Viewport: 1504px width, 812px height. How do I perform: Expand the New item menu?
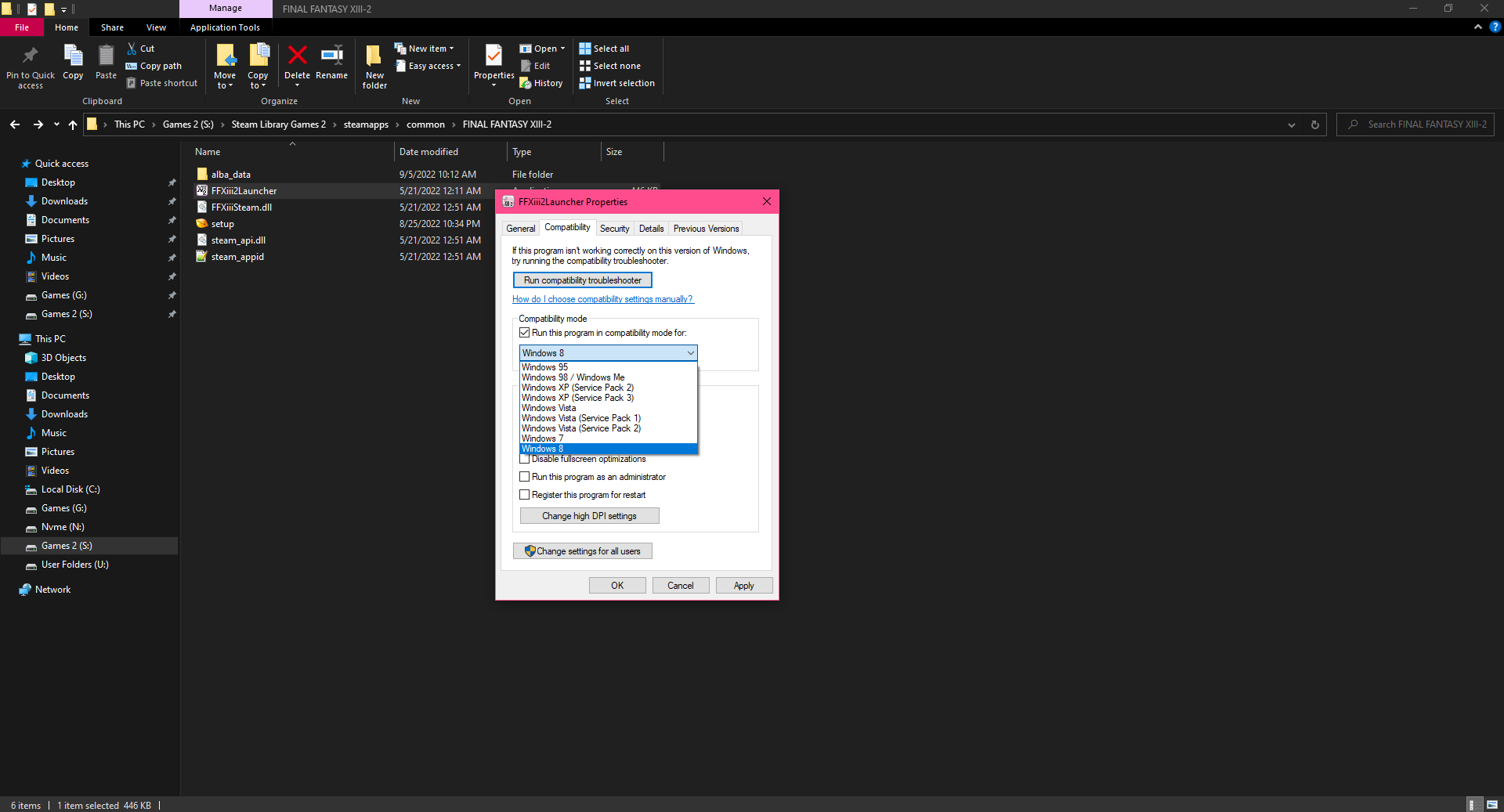(x=424, y=49)
